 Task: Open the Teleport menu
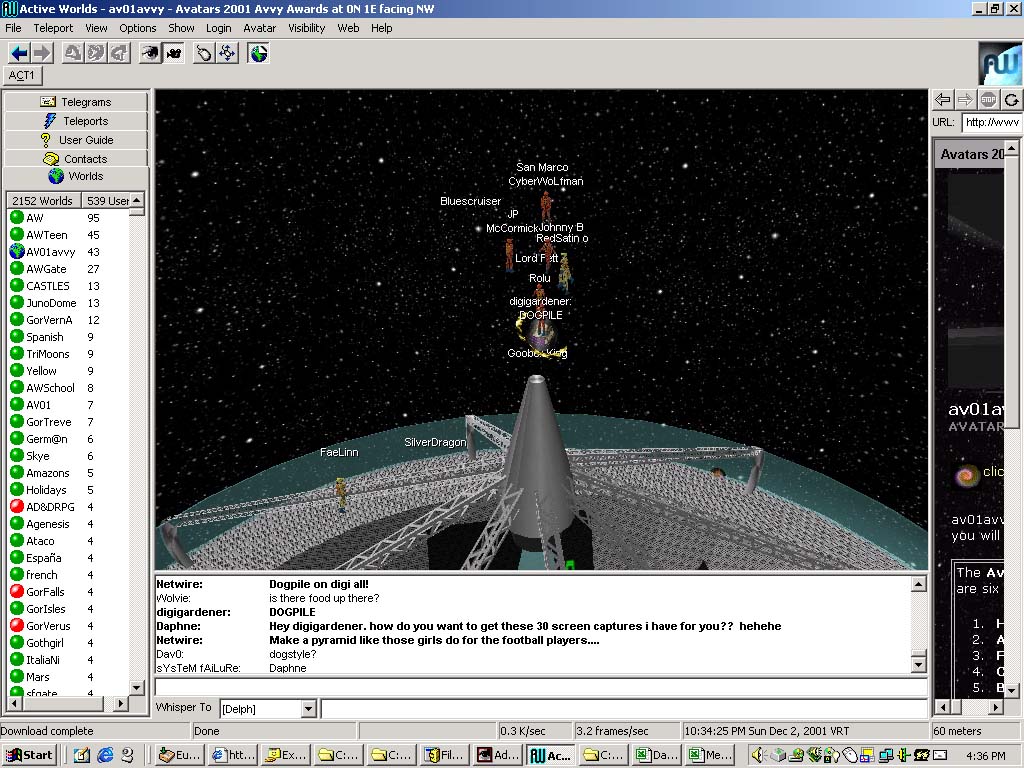click(x=53, y=28)
